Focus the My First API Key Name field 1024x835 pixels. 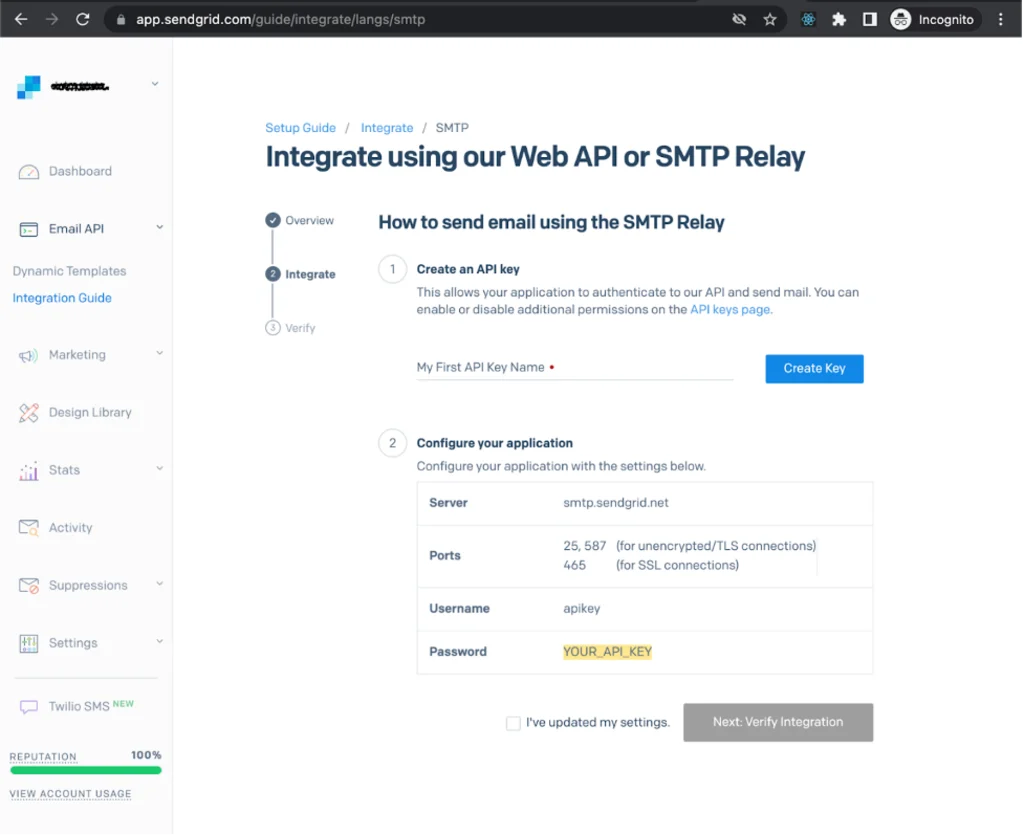pos(575,368)
